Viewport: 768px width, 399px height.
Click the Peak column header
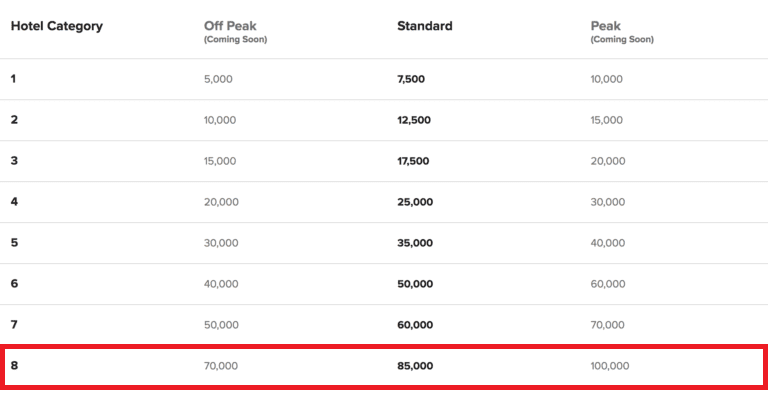[x=605, y=26]
